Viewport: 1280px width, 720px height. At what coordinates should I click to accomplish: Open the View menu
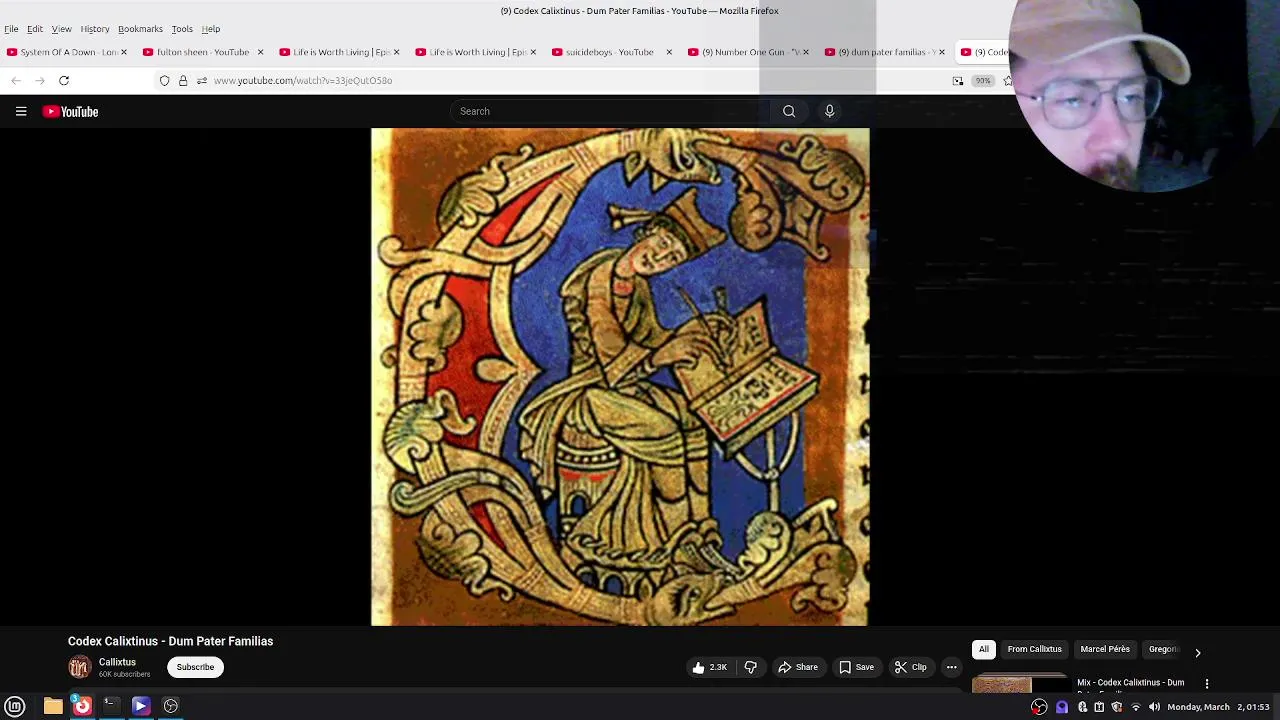point(61,29)
